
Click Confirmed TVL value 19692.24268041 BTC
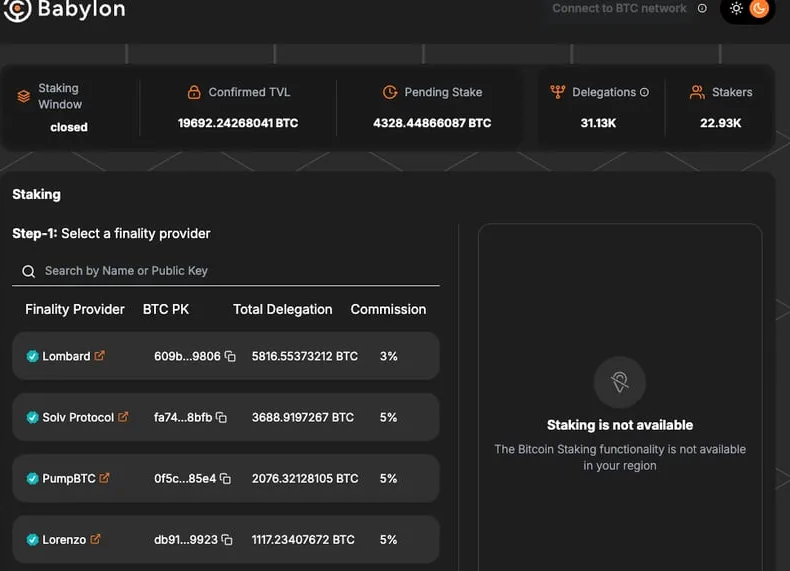click(x=238, y=123)
